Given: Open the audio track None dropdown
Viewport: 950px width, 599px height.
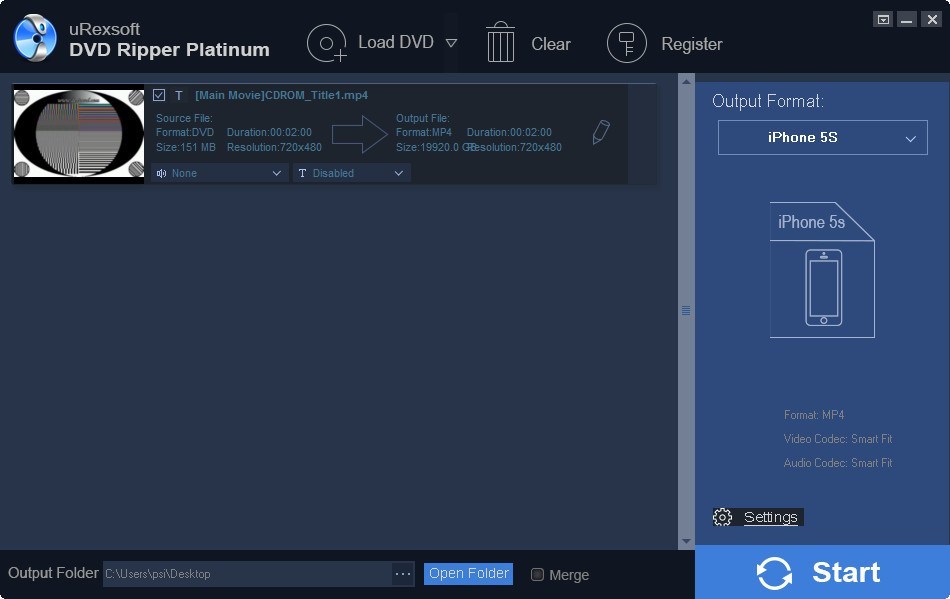Looking at the screenshot, I should [219, 173].
